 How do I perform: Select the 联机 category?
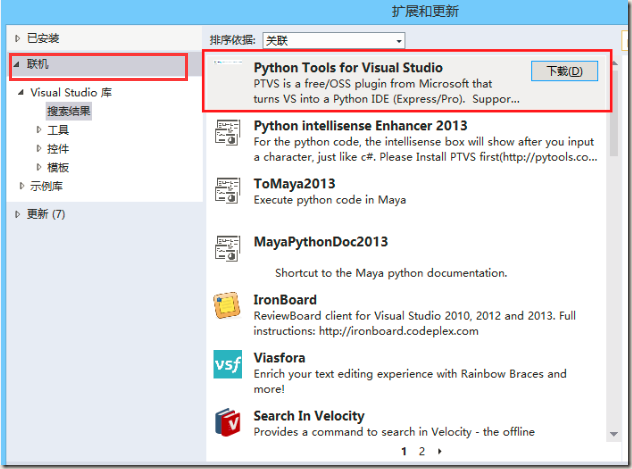click(x=38, y=64)
